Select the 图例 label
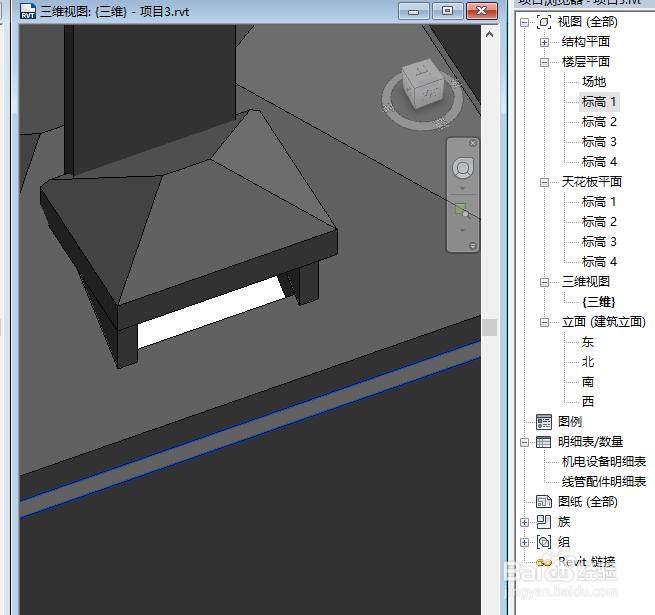Screen dimensions: 655x615 pos(570,422)
